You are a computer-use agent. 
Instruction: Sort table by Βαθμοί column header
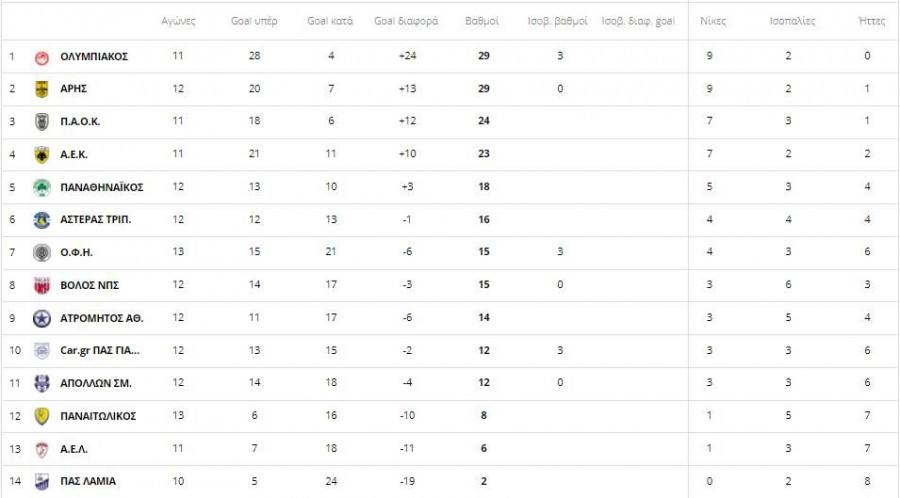point(483,20)
